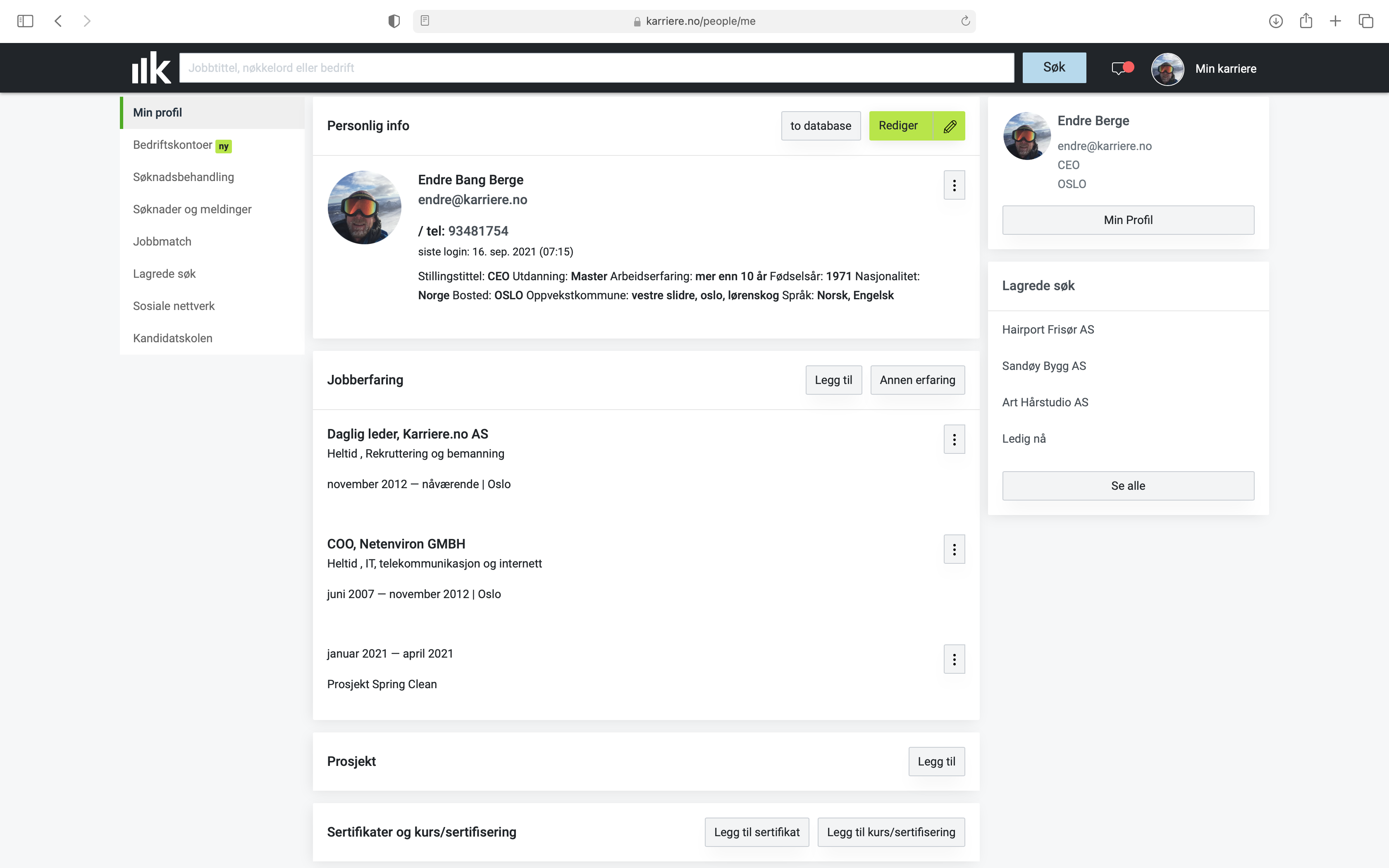Click the email endre@karriere.no under name
This screenshot has width=1389, height=868.
pyautogui.click(x=473, y=200)
